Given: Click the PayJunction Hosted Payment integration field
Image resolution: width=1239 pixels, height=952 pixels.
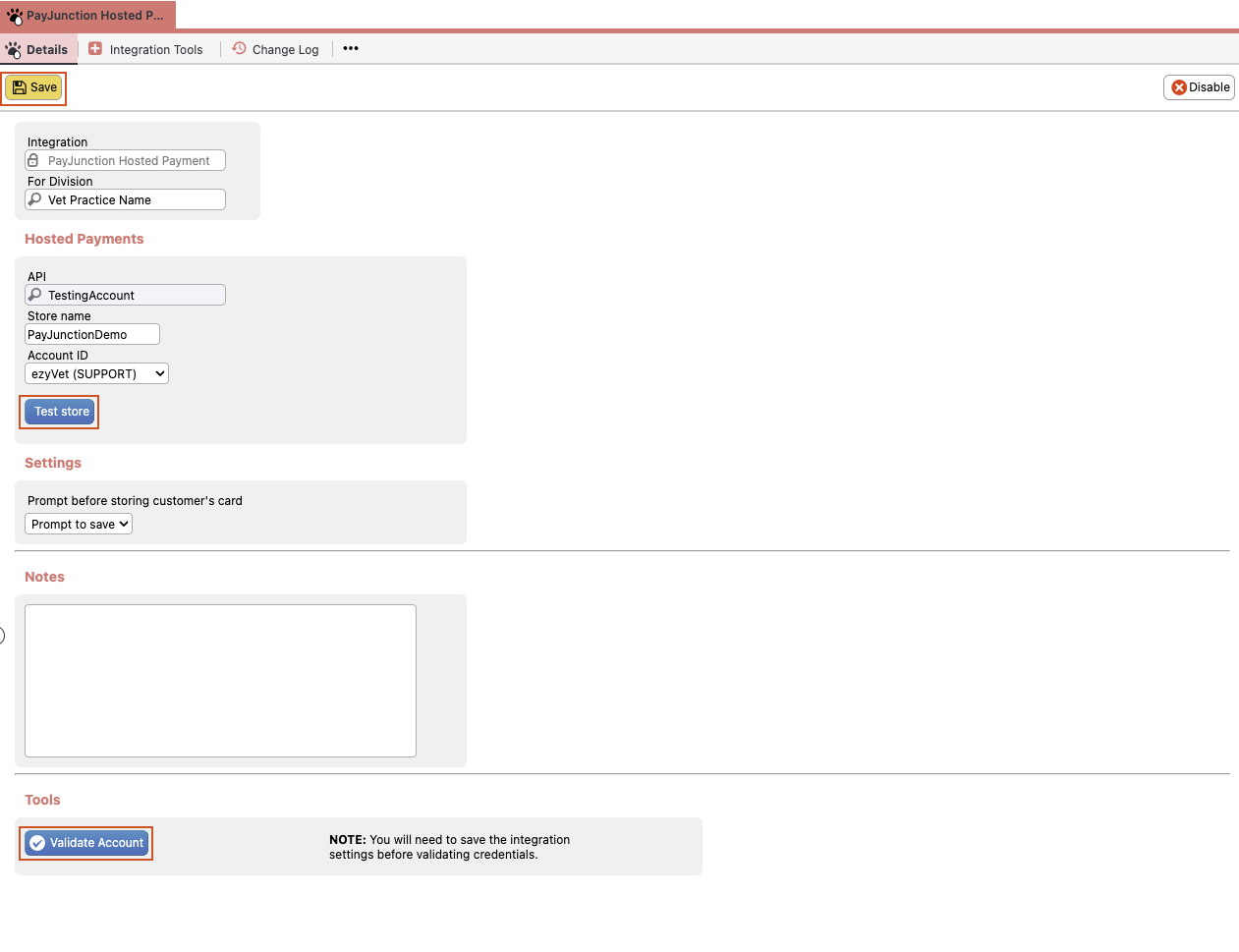Looking at the screenshot, I should [x=126, y=160].
